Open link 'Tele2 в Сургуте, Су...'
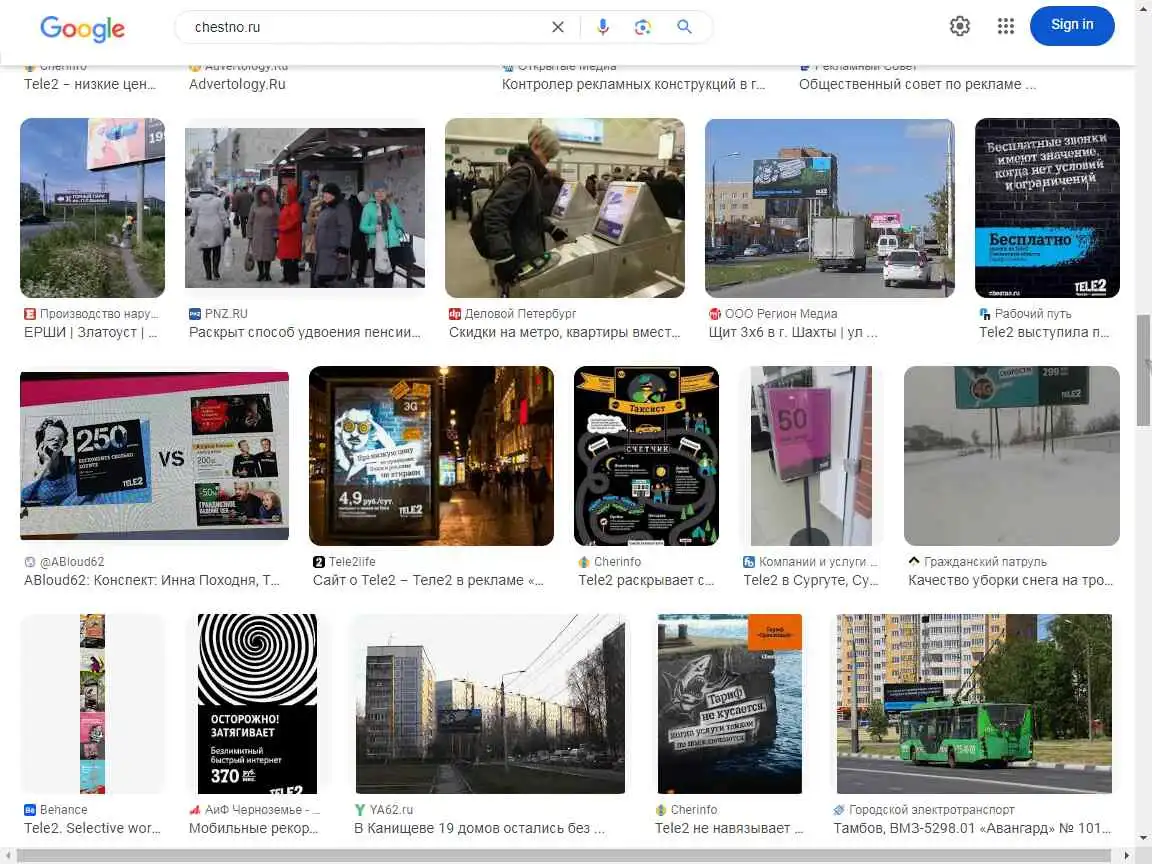This screenshot has height=864, width=1152. tap(810, 580)
